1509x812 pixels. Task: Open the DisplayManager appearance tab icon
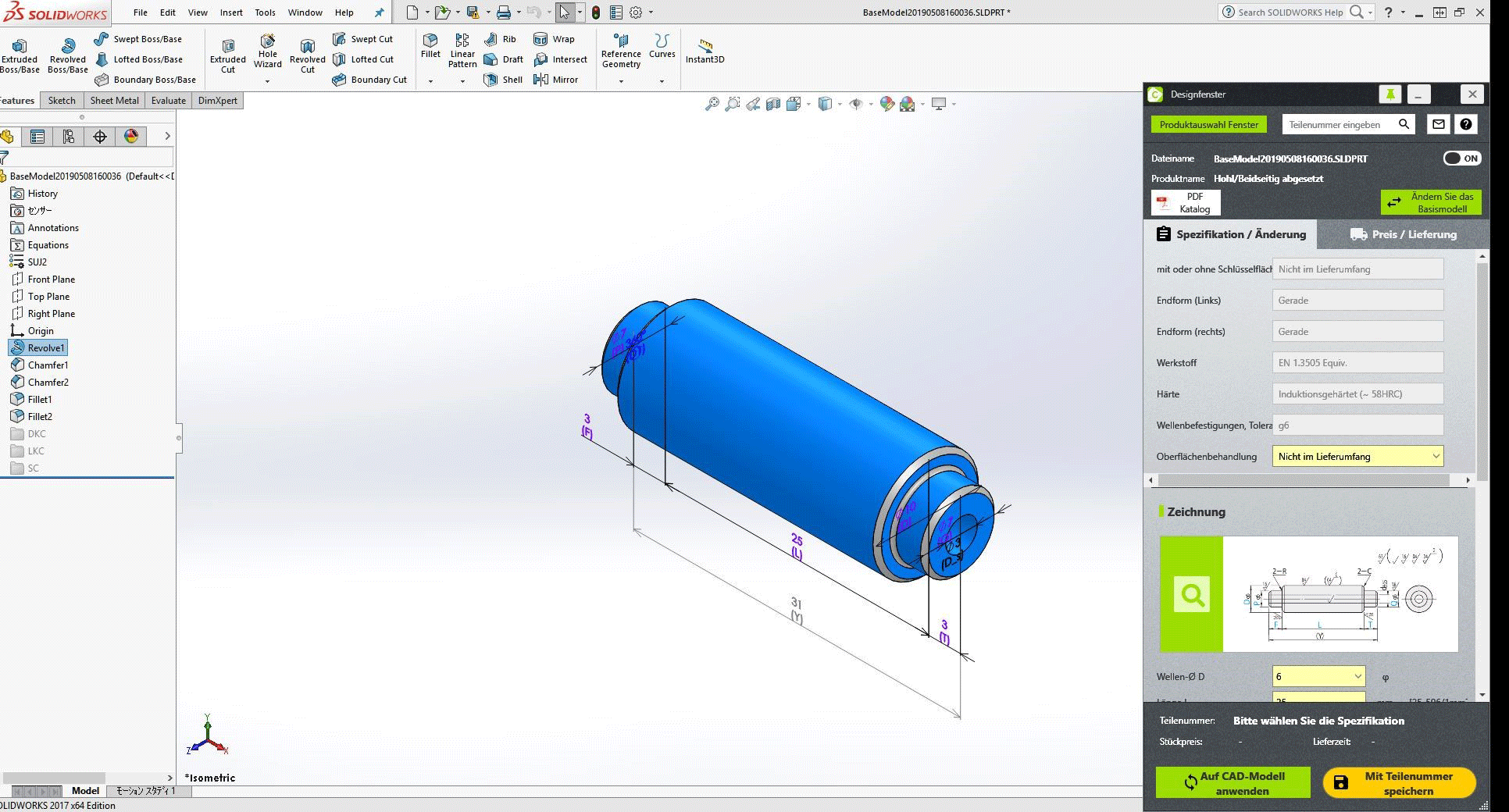(131, 137)
